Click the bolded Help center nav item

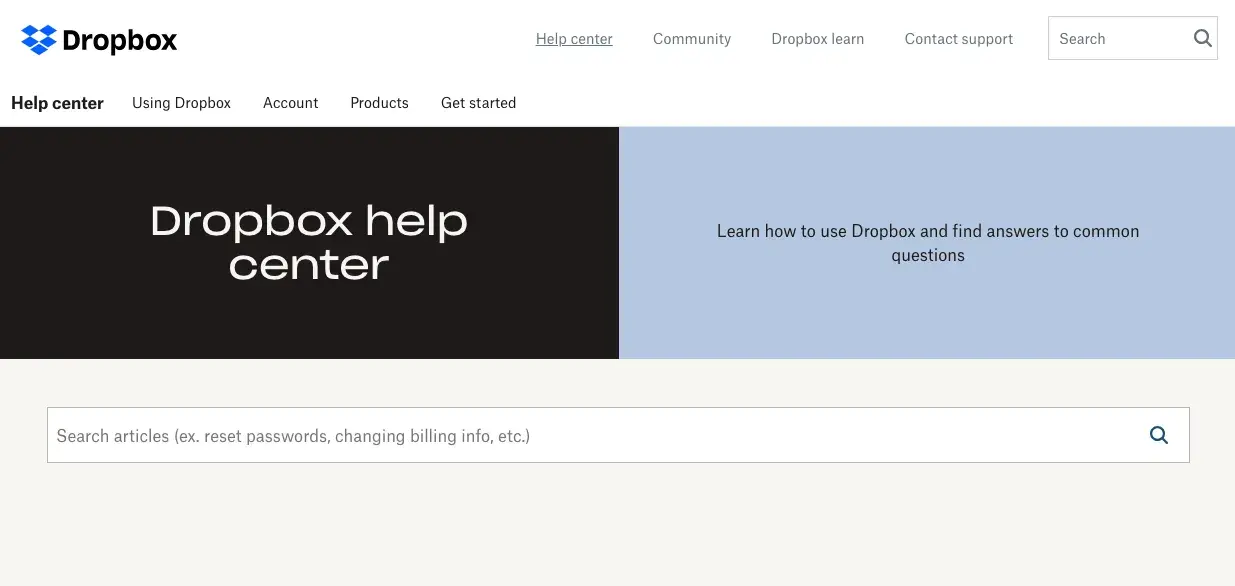pyautogui.click(x=57, y=103)
